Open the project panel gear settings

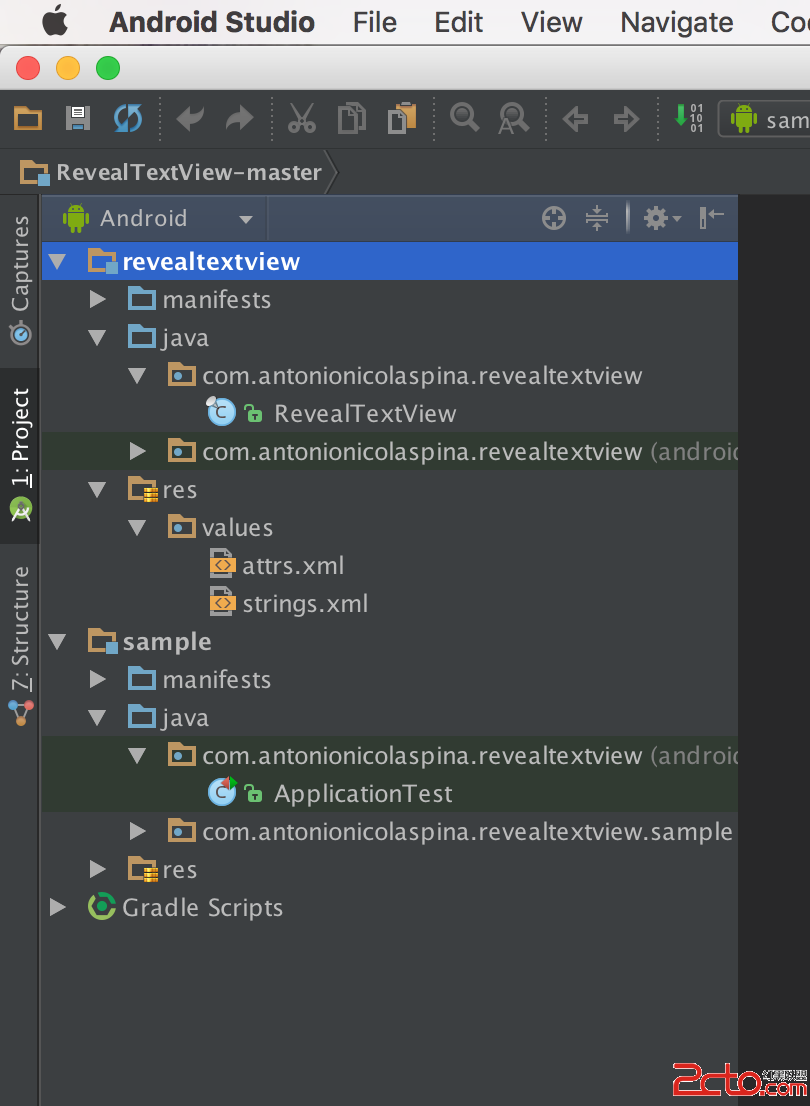coord(662,218)
